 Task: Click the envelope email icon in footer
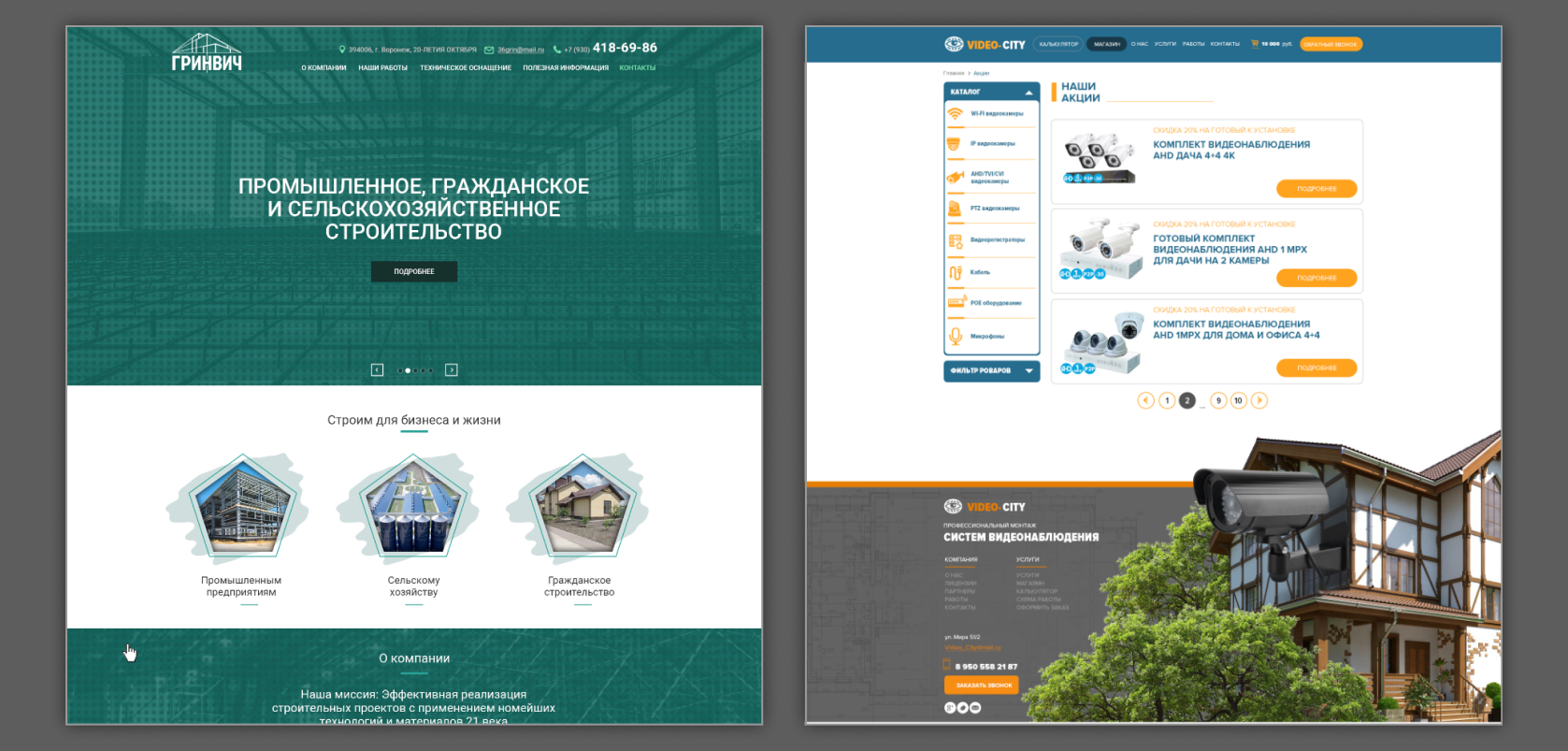975,708
